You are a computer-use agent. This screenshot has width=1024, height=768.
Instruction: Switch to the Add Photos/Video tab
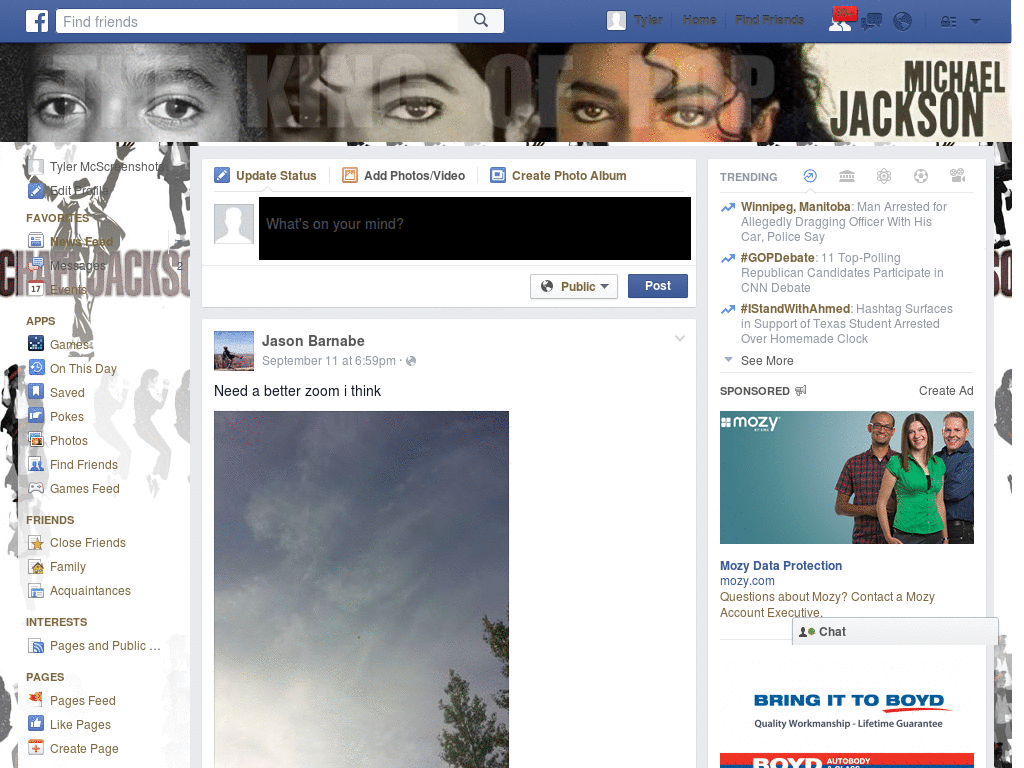(404, 175)
